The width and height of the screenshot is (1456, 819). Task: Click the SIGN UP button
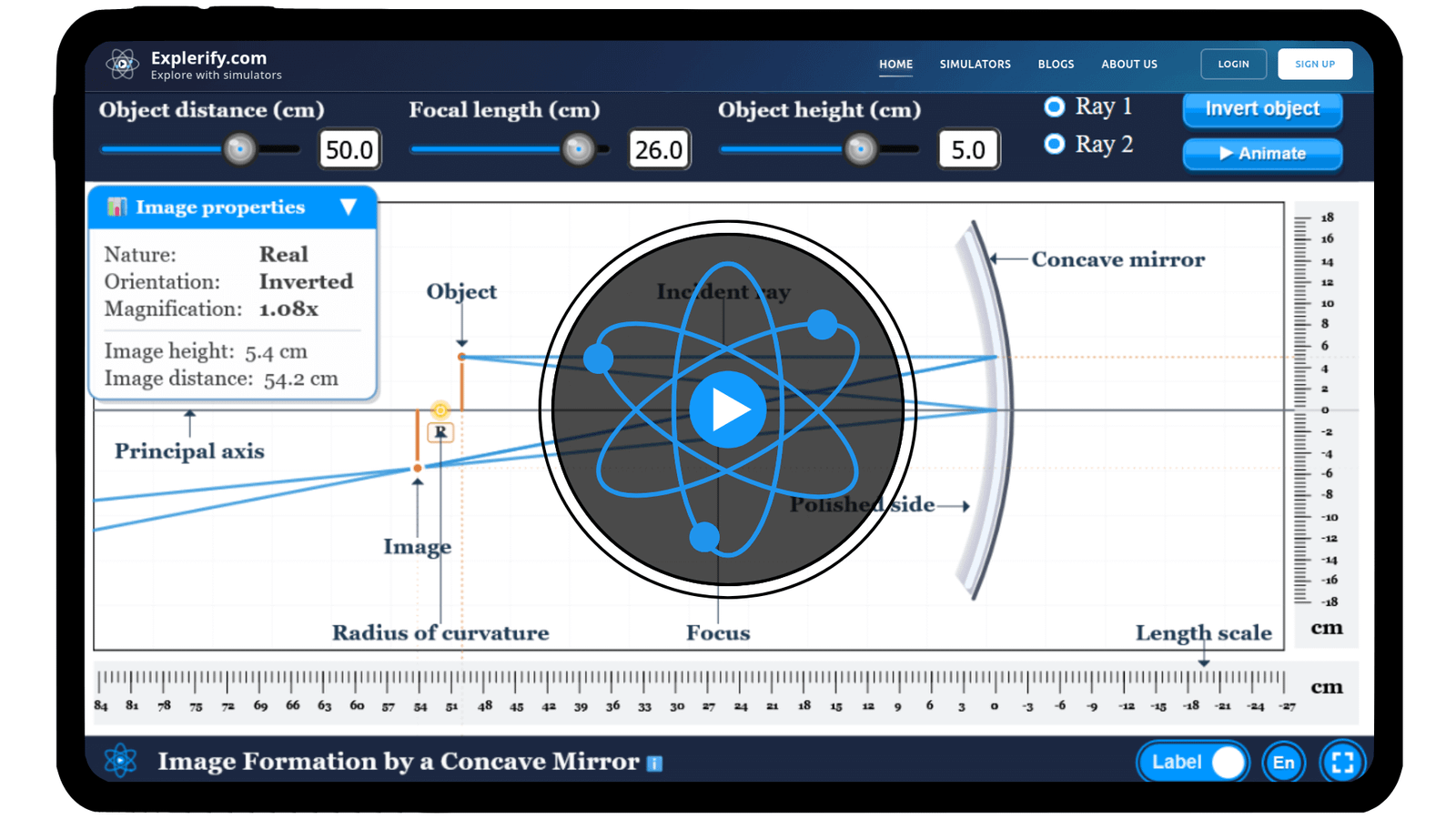click(x=1315, y=64)
